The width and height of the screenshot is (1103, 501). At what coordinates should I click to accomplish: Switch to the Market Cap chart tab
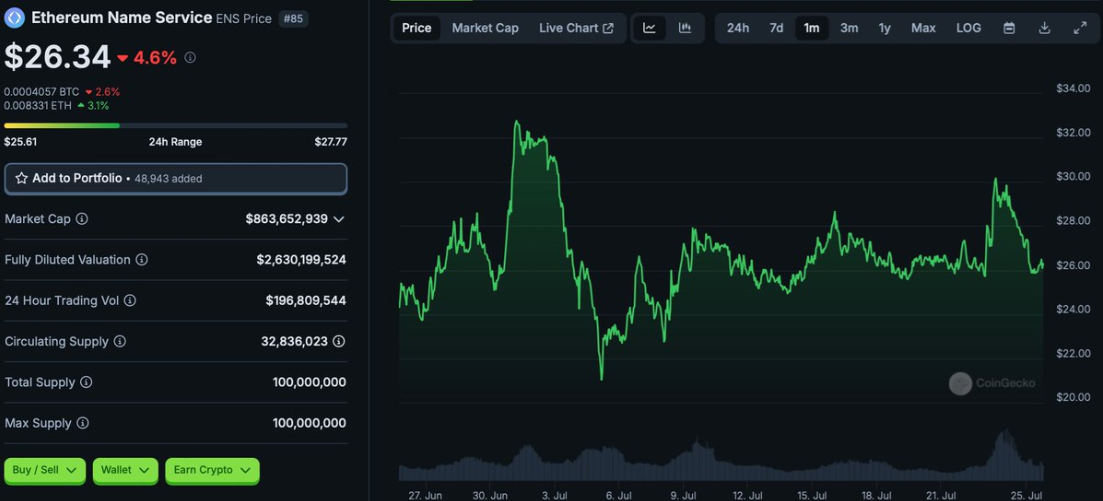pos(485,28)
